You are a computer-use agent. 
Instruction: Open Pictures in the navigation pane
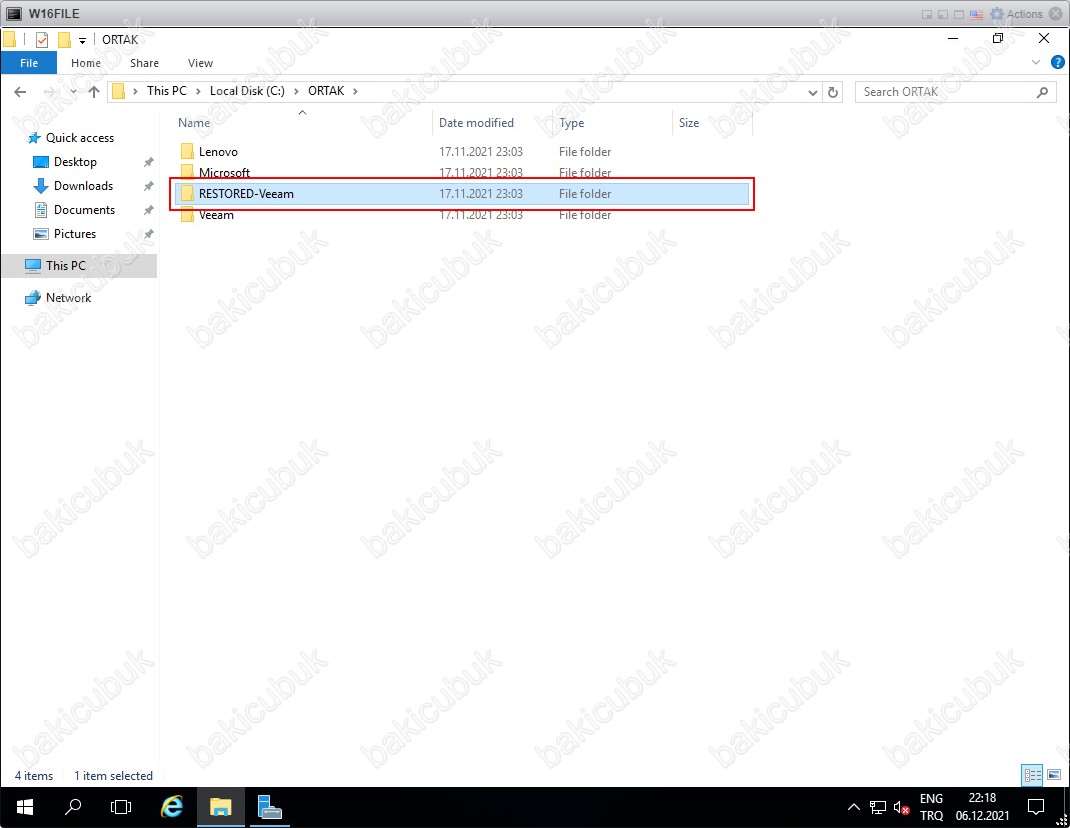74,233
